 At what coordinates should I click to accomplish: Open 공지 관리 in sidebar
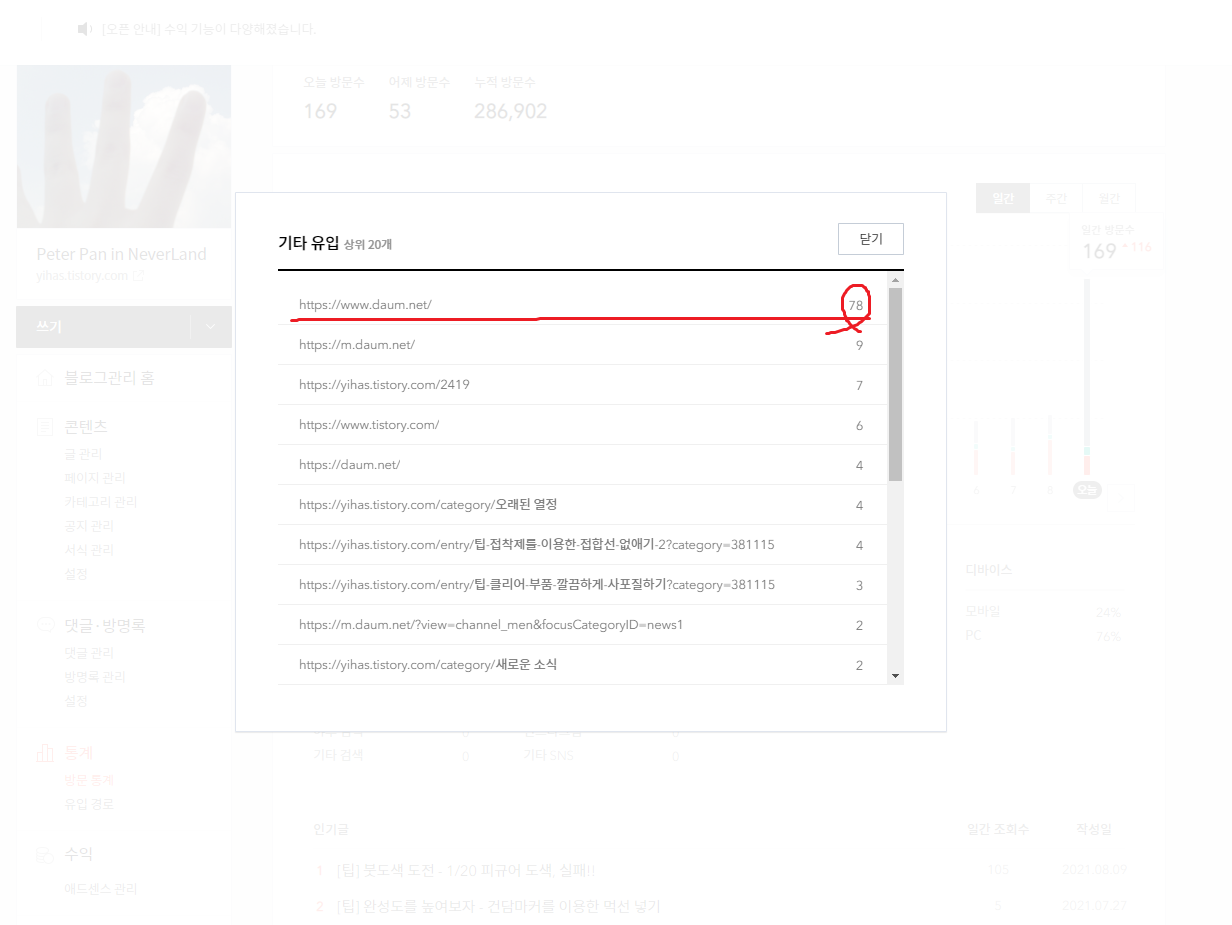[x=89, y=526]
